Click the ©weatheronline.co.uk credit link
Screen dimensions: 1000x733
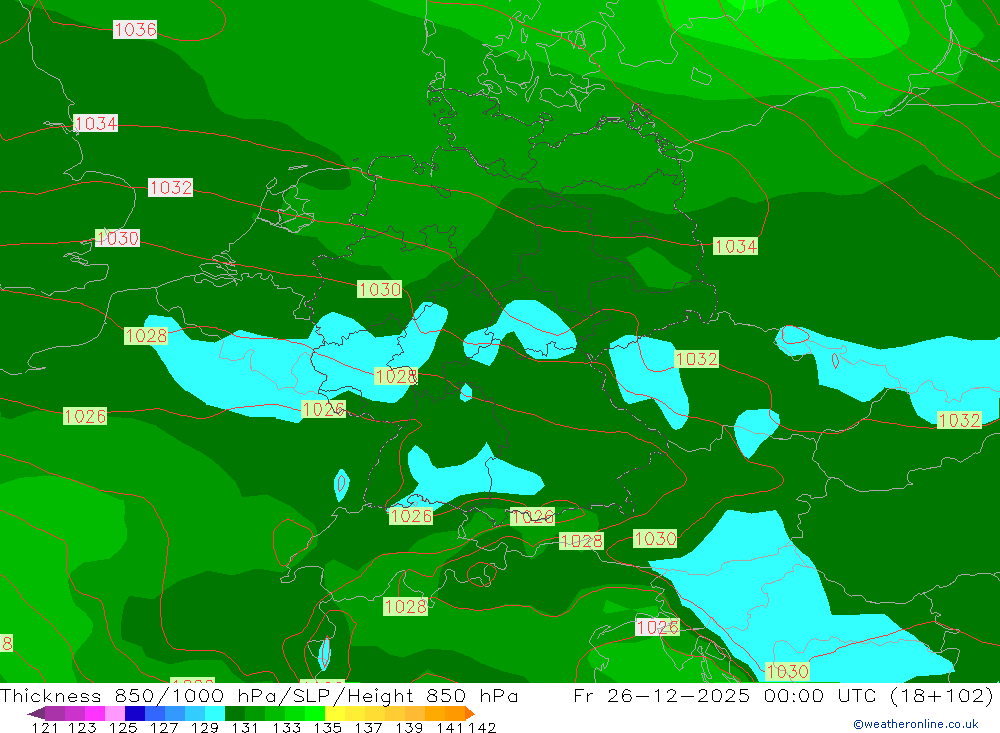tap(915, 724)
